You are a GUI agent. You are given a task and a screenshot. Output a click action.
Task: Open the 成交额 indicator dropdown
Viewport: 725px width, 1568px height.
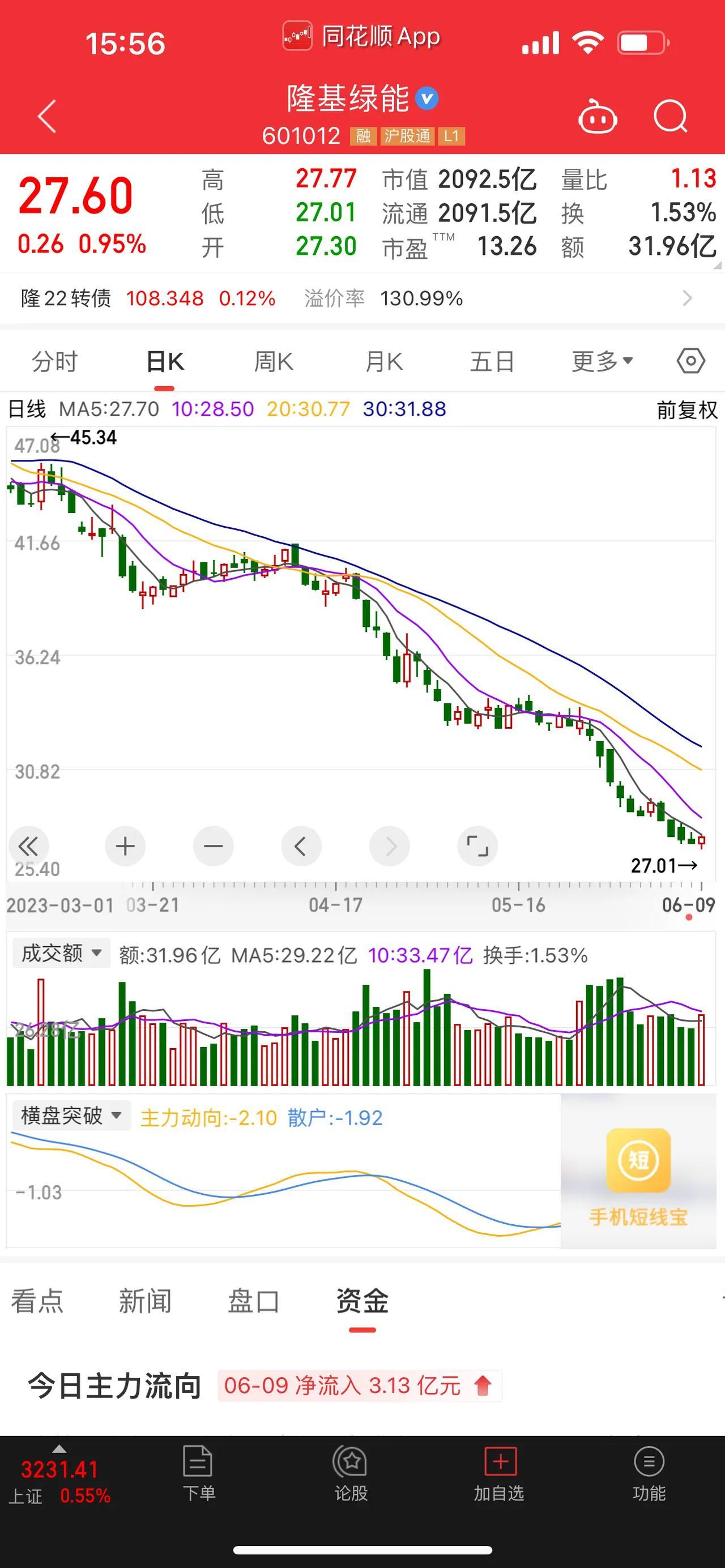click(x=62, y=952)
